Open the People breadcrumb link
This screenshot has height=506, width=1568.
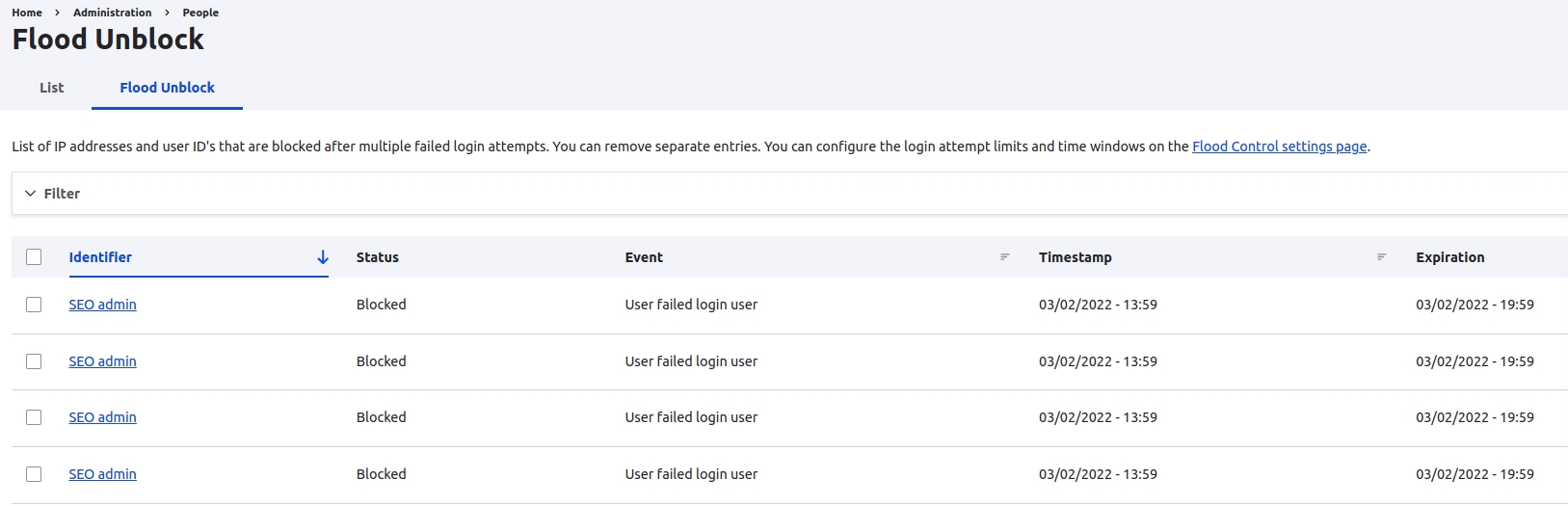point(200,13)
